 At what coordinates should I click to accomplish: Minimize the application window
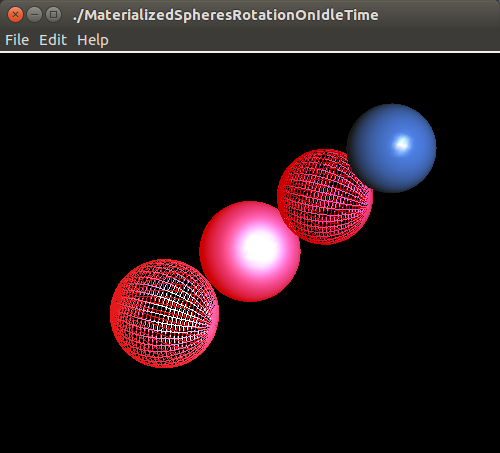coord(34,15)
